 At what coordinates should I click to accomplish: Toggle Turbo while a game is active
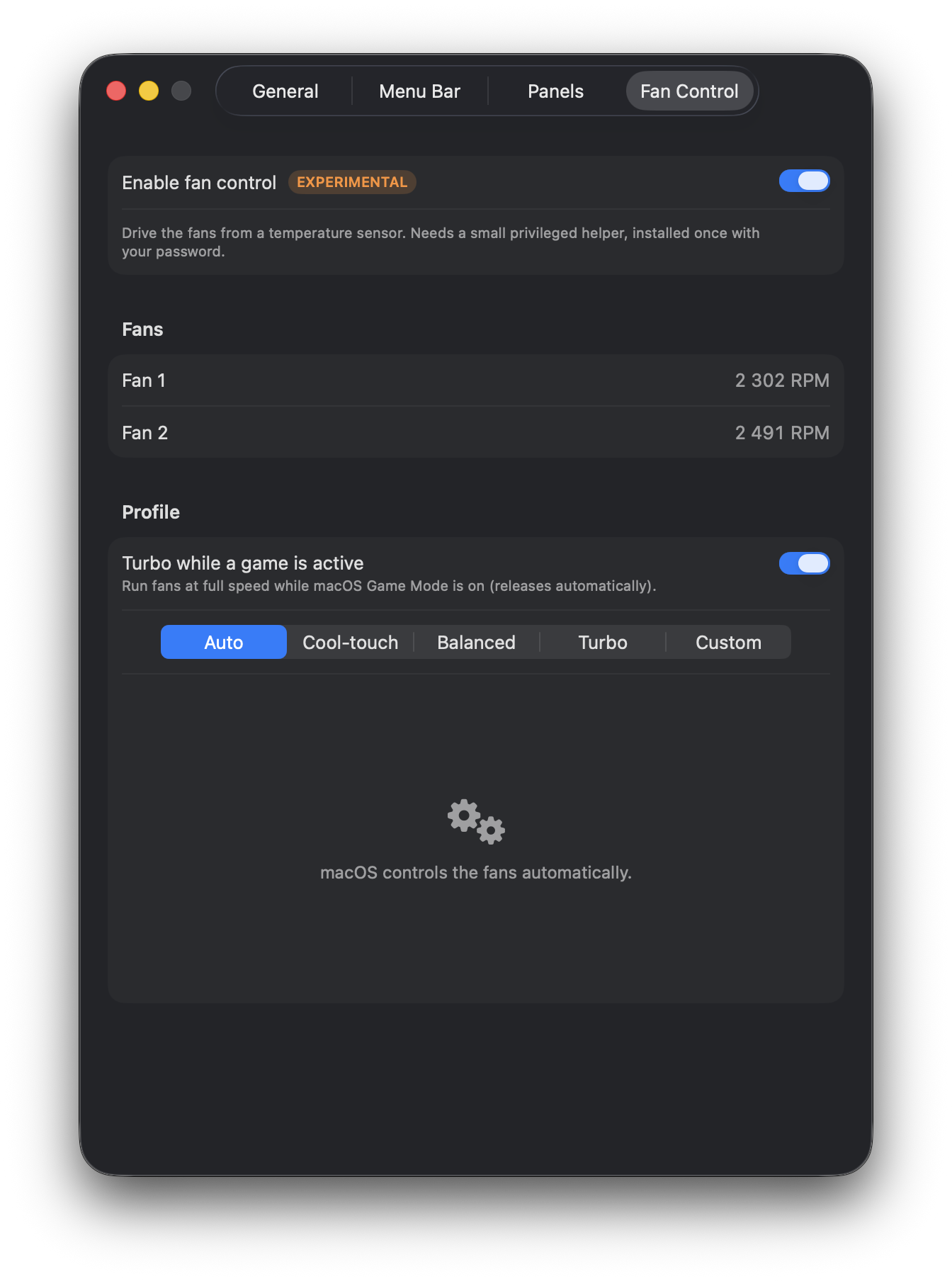pyautogui.click(x=804, y=563)
